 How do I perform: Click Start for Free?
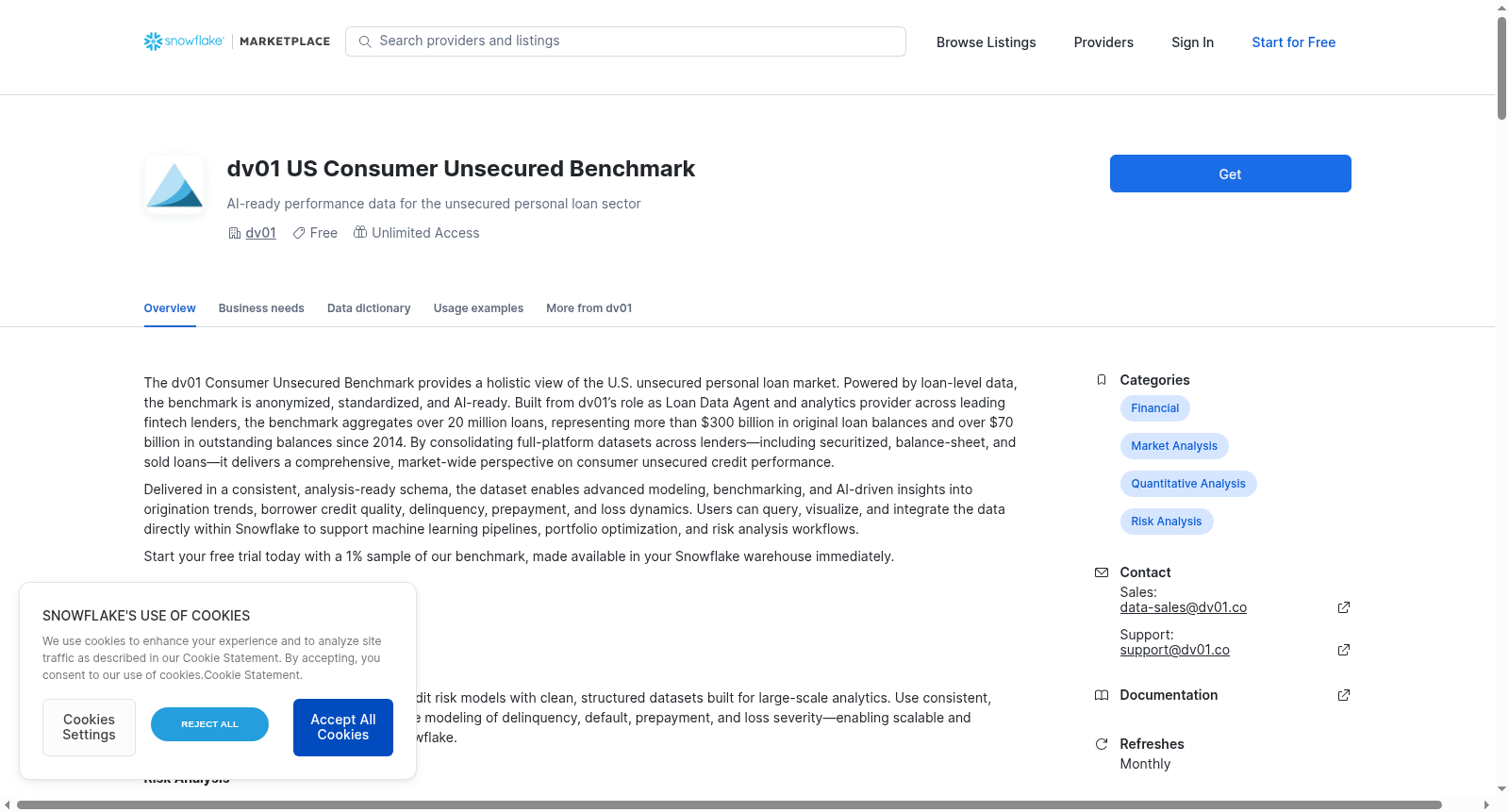point(1293,42)
